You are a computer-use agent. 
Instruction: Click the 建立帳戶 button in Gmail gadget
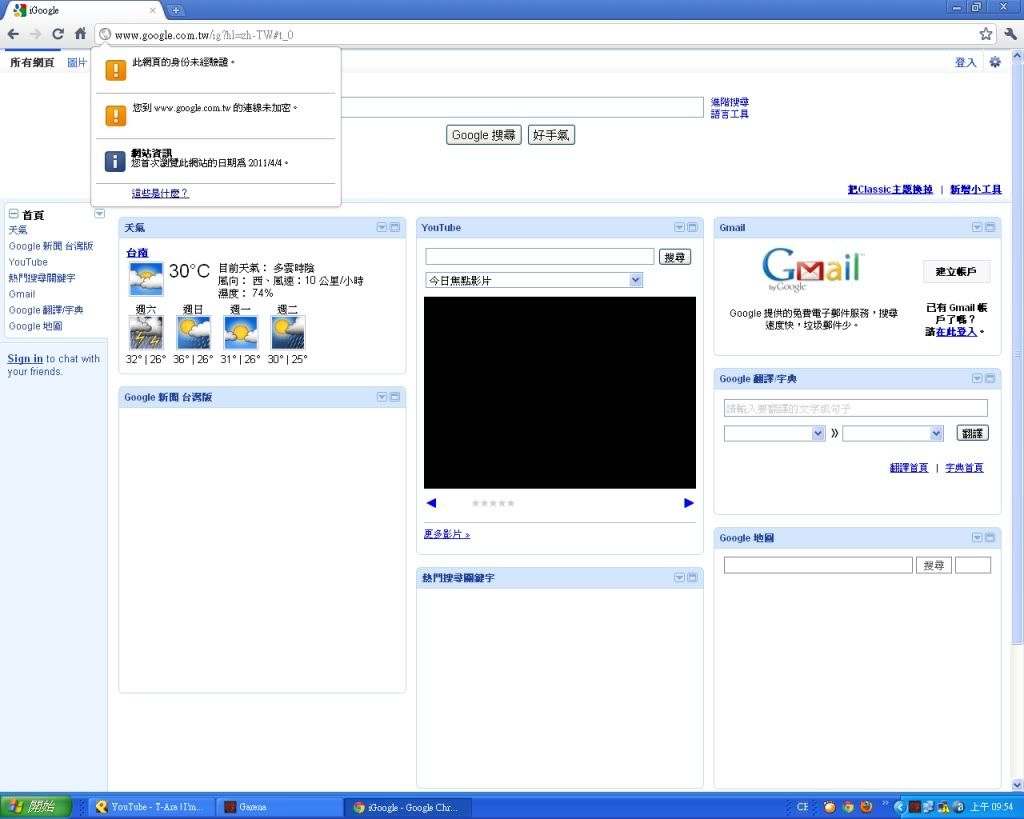956,272
